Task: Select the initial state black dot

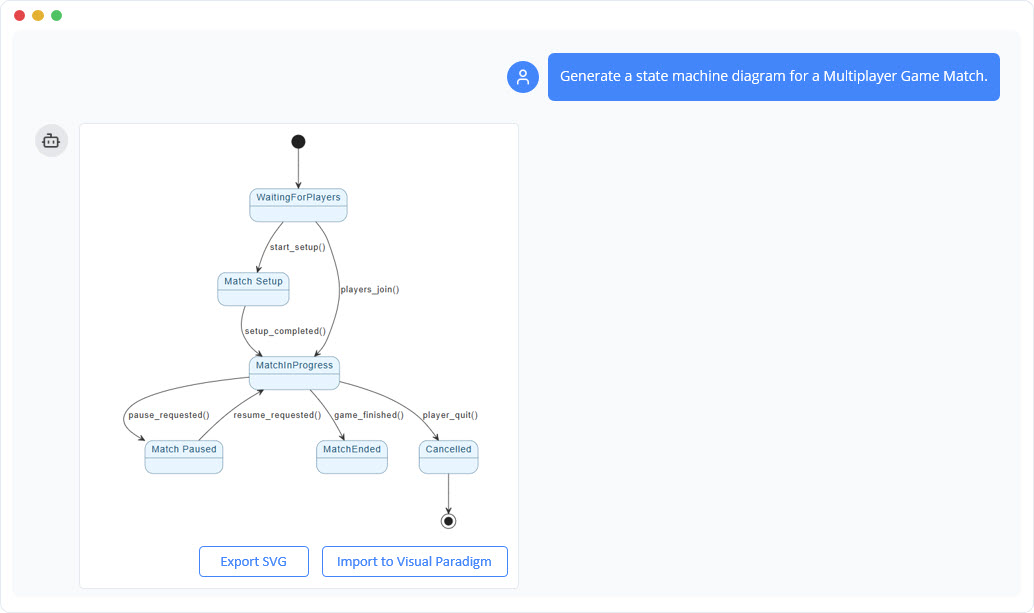Action: click(x=298, y=142)
